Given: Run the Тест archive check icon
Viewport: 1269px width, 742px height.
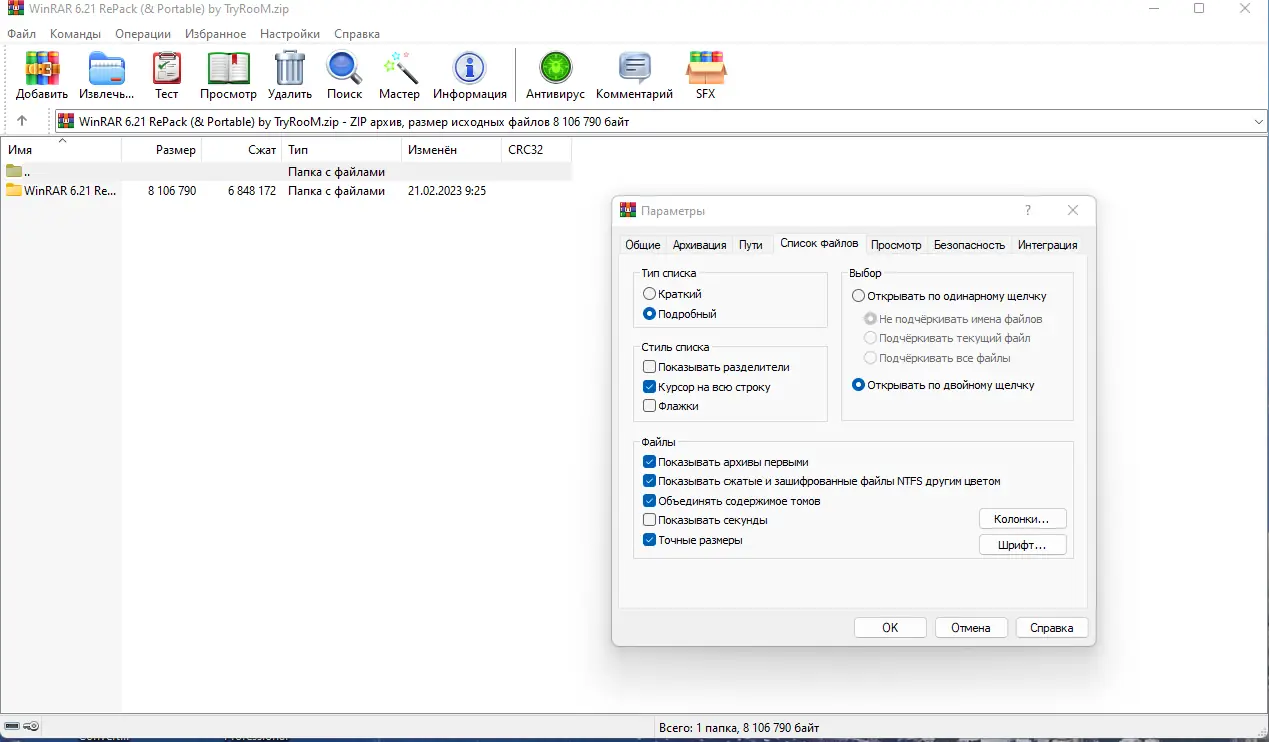Looking at the screenshot, I should click(166, 75).
